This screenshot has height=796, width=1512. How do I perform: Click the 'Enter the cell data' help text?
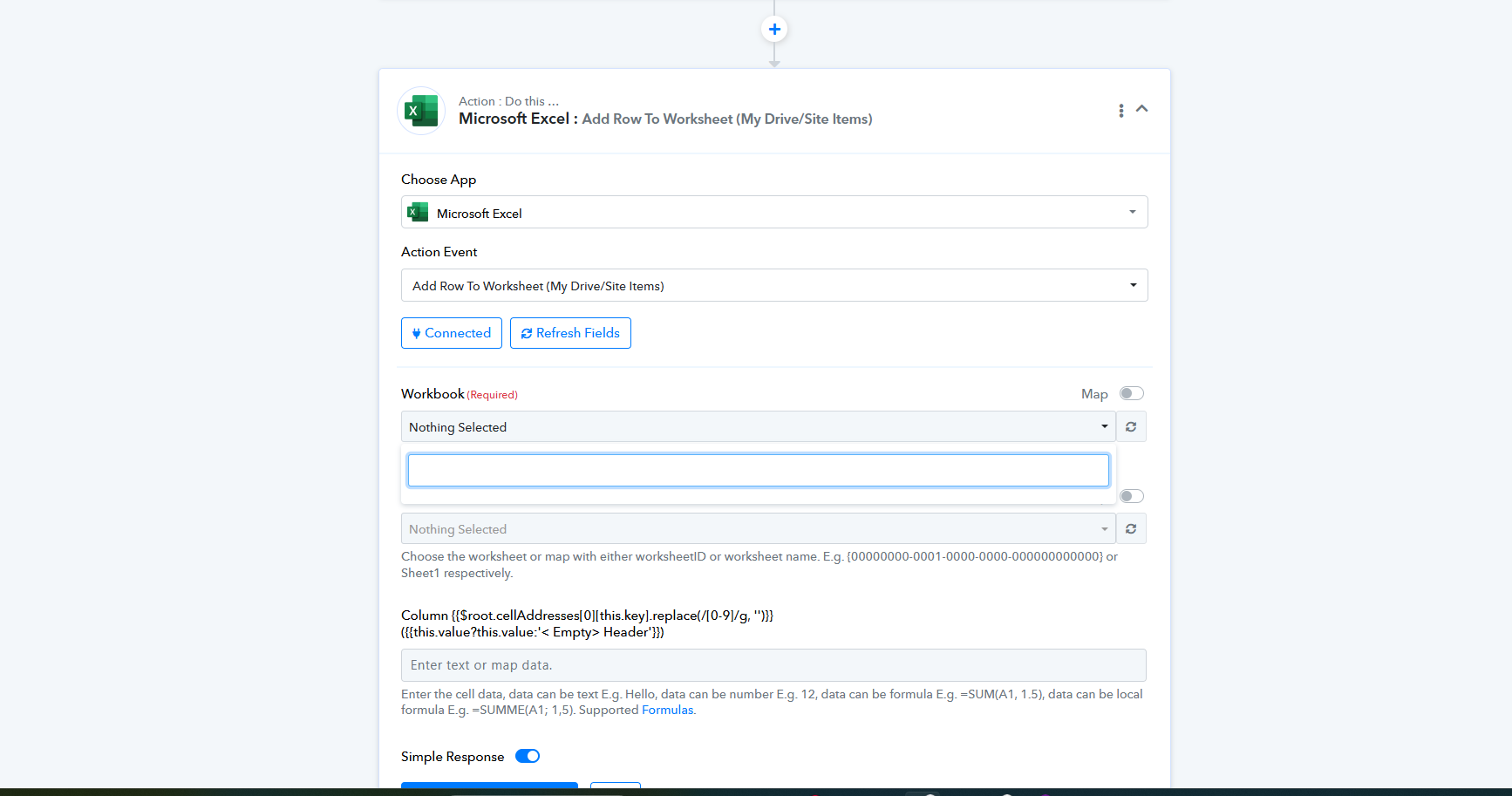click(x=772, y=702)
